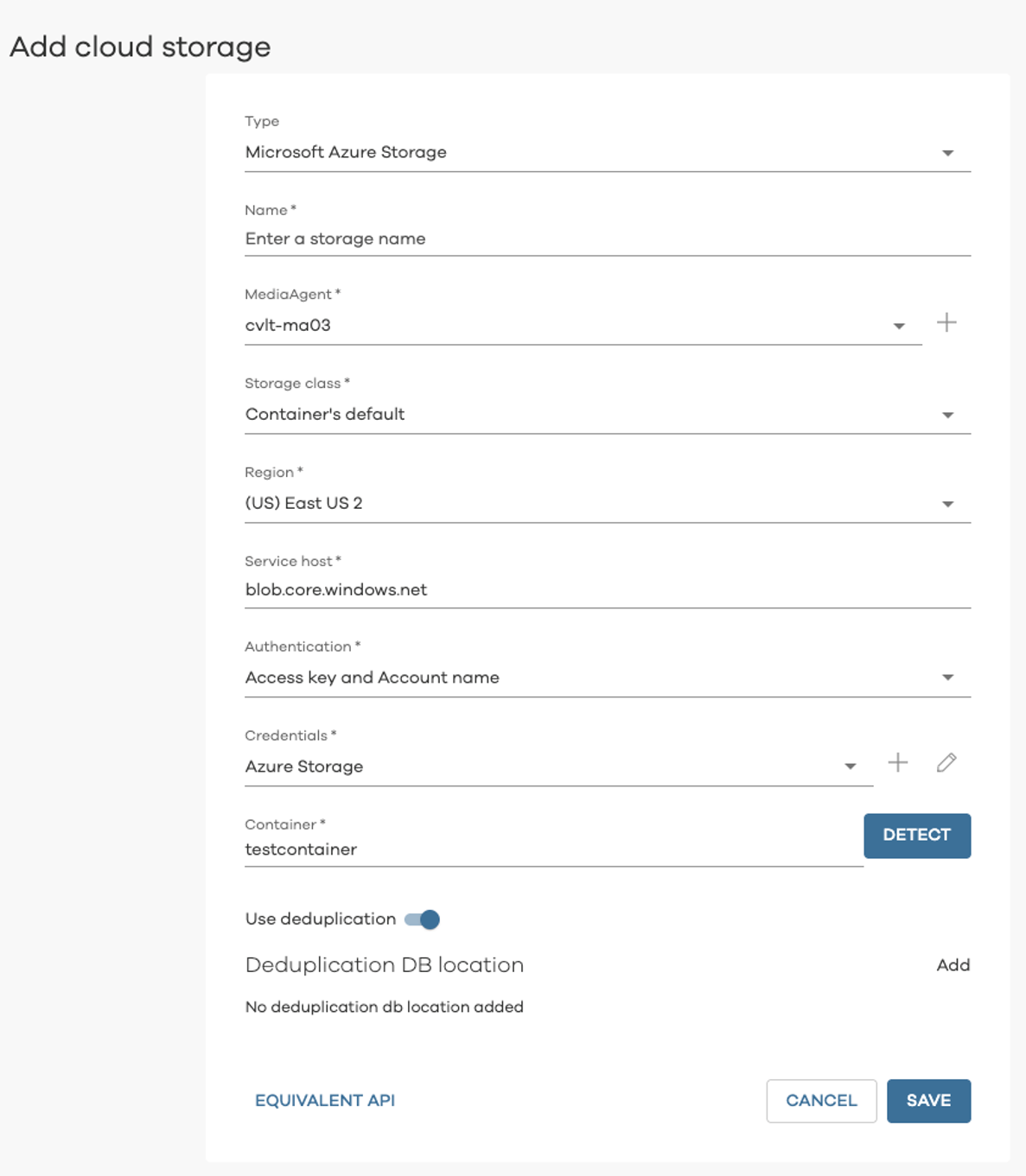Screen dimensions: 1026x1176
Task: Click the Access key and Account name value
Action: [373, 678]
